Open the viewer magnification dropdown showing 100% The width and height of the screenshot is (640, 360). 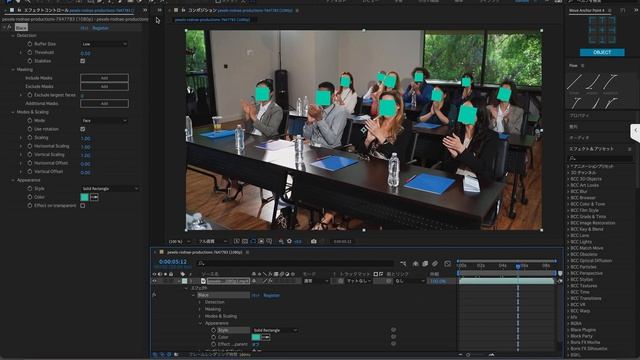(x=180, y=241)
